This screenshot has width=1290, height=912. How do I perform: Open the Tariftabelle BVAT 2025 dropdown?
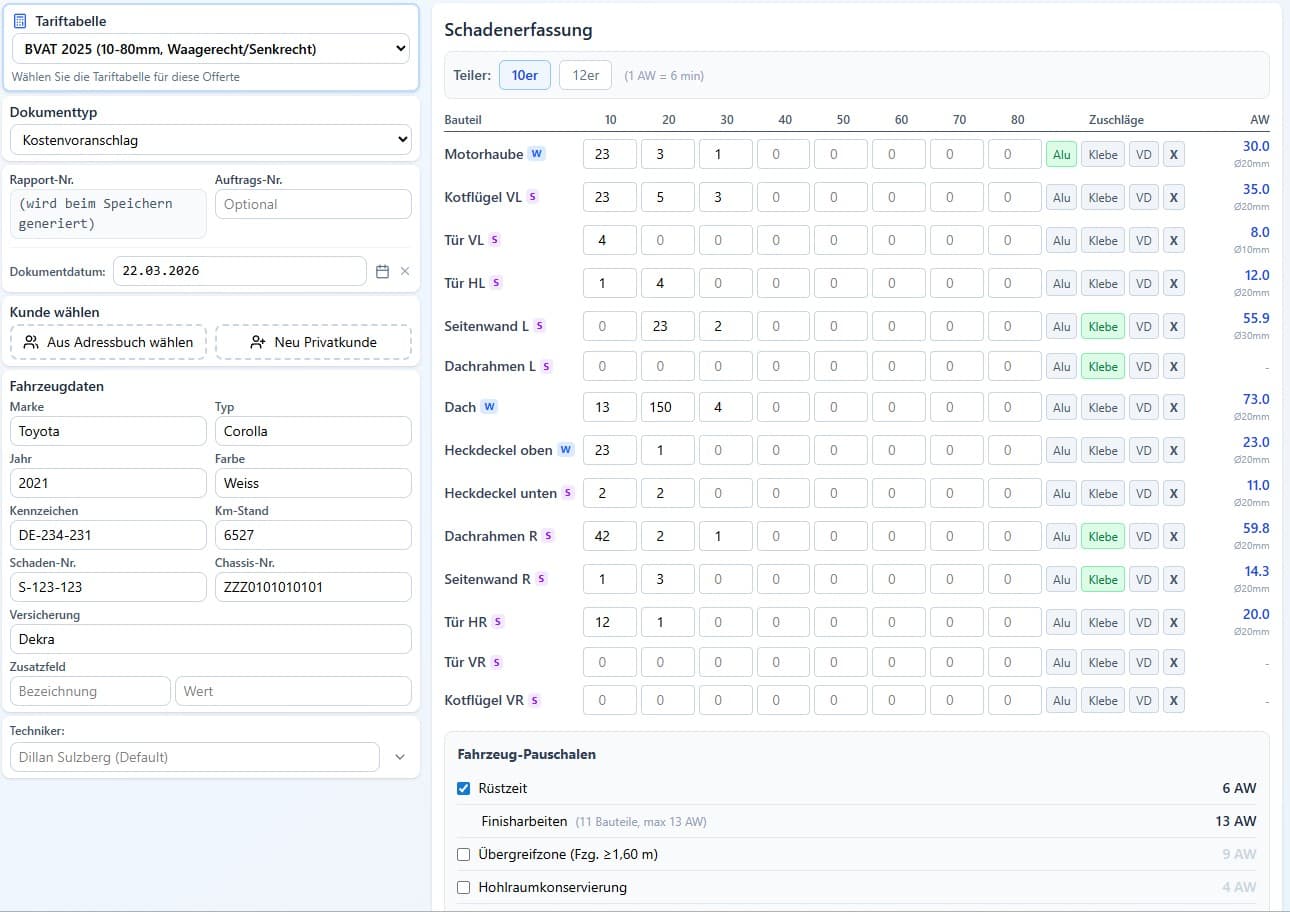[x=210, y=48]
